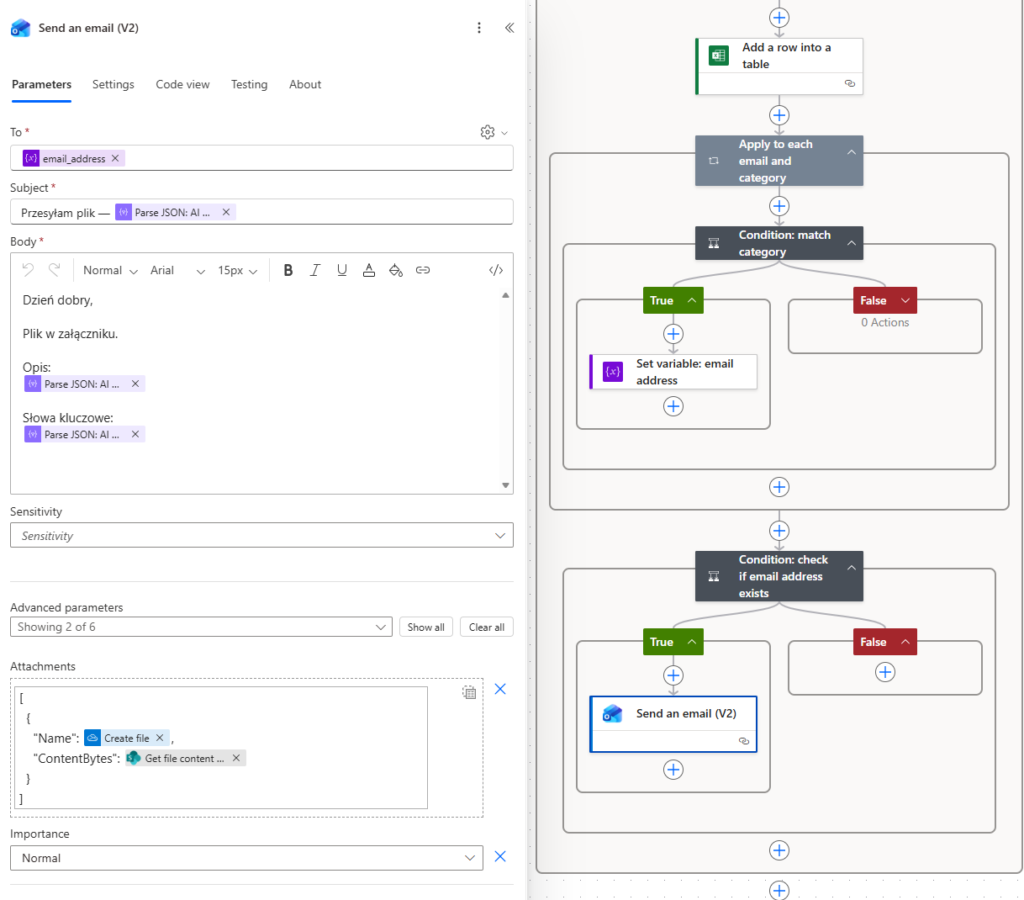The width and height of the screenshot is (1024, 900).
Task: Open the Importance Normal dropdown
Action: coord(246,858)
